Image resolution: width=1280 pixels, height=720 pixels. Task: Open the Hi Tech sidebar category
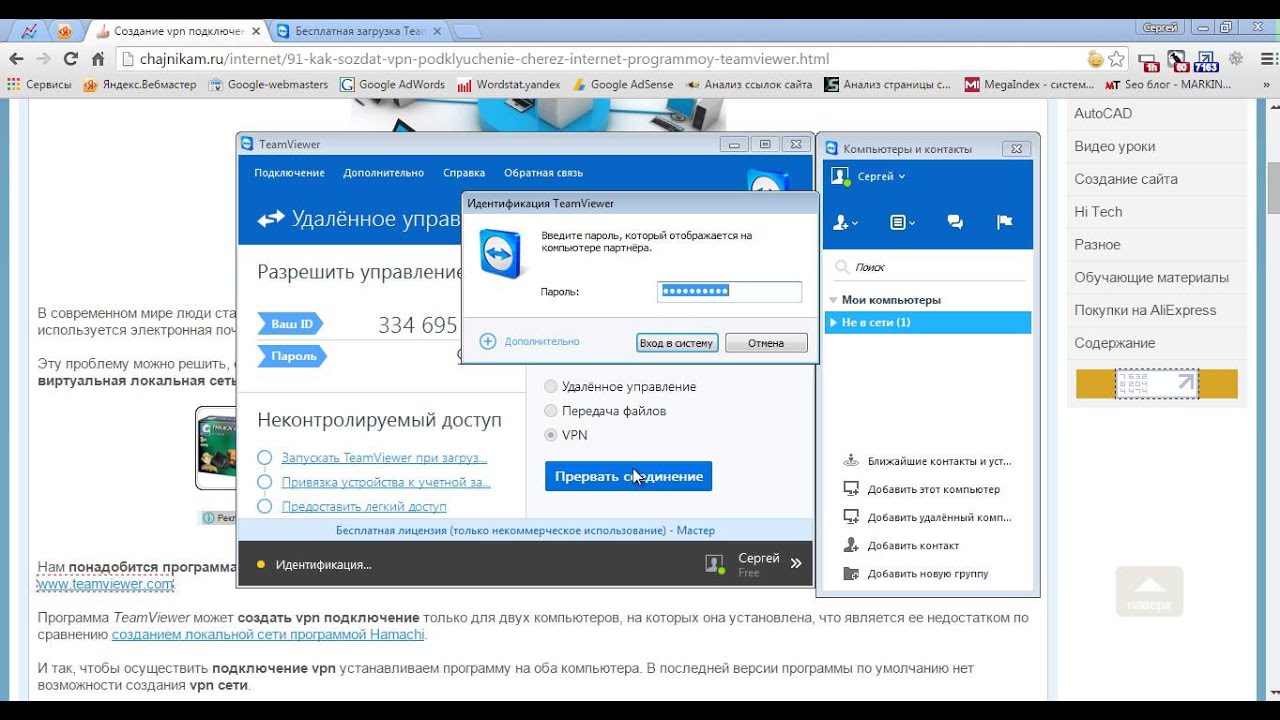[x=1098, y=212]
